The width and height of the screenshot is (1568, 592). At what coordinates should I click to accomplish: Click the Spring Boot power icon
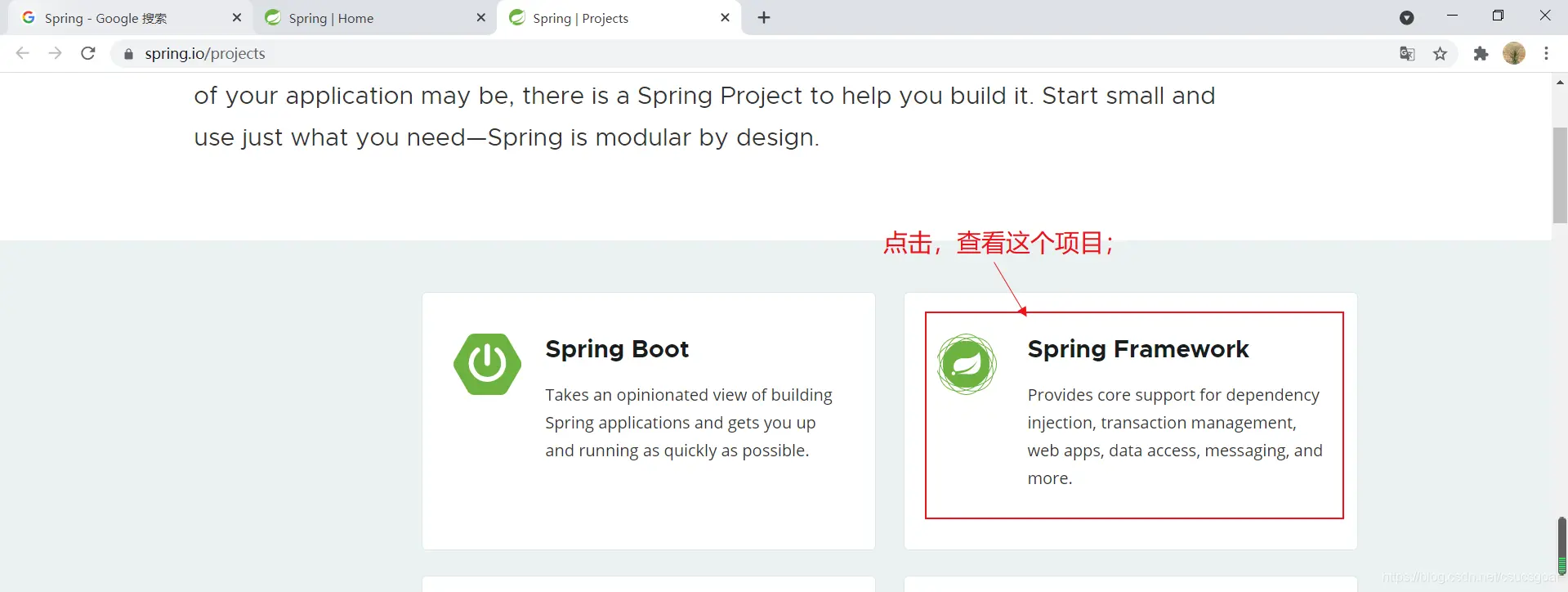tap(487, 364)
